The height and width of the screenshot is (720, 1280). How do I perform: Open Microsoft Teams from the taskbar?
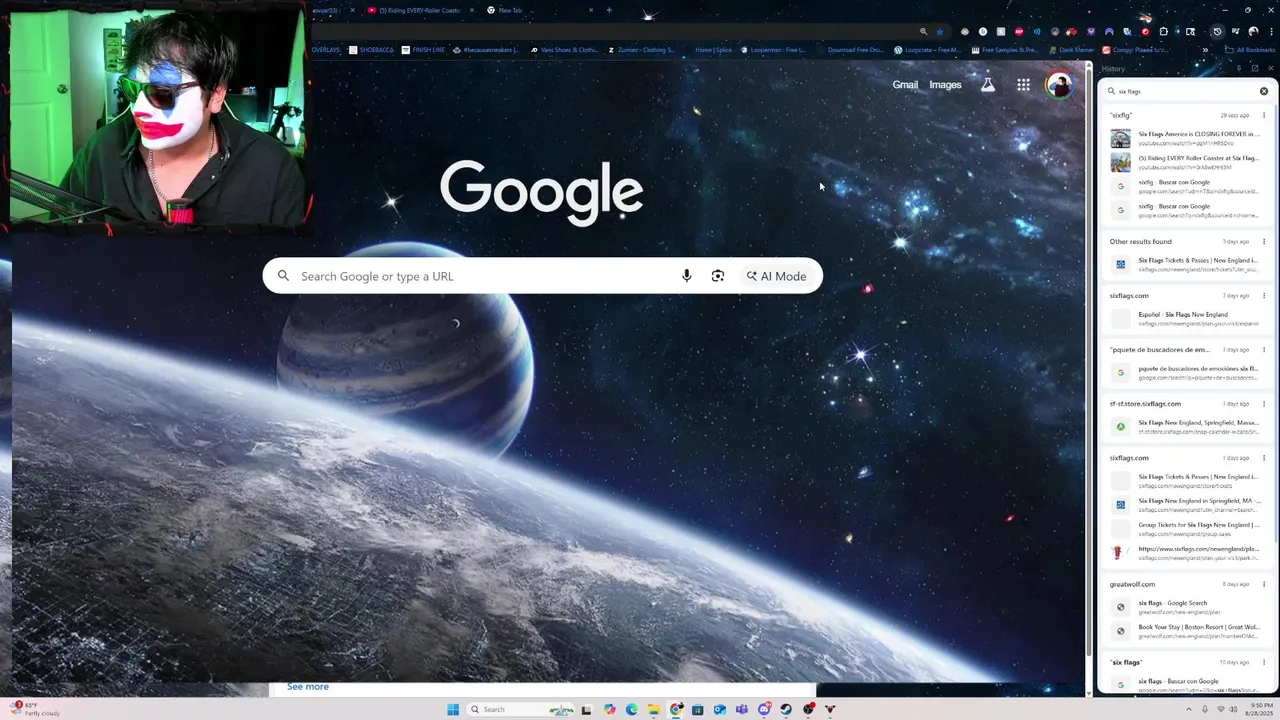[x=741, y=709]
